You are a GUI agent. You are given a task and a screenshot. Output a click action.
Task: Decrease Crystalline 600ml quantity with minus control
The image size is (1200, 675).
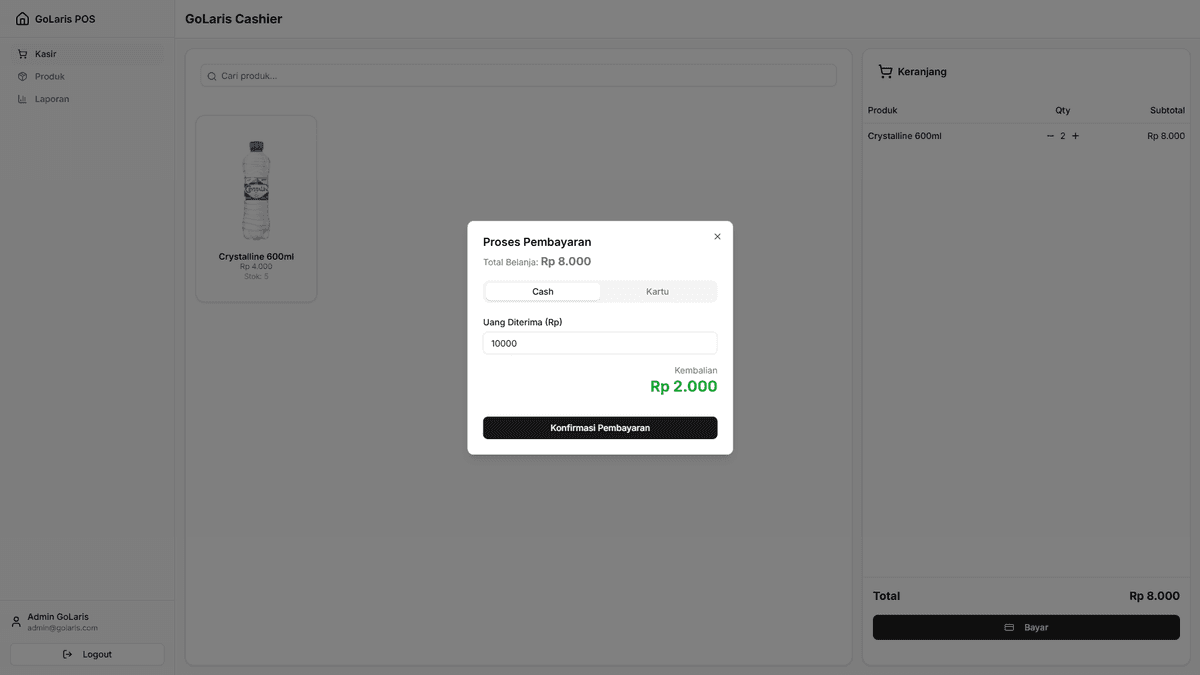point(1050,135)
